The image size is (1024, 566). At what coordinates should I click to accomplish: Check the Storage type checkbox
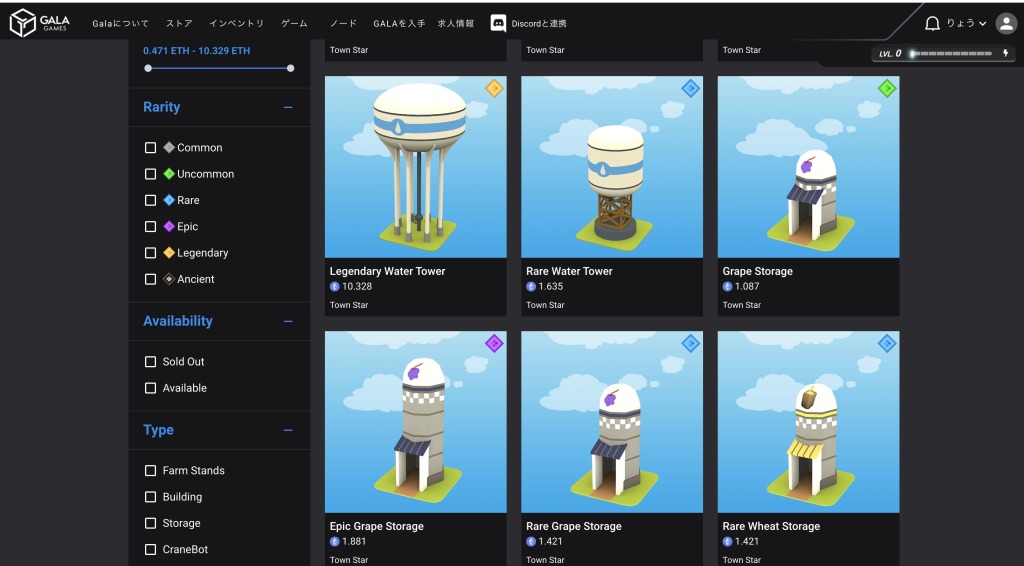150,523
